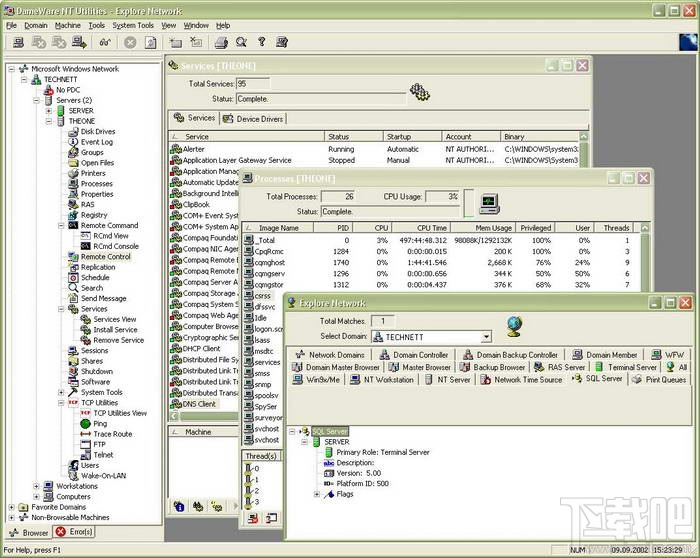
Task: Select Telnet under TCP Utilities
Action: [103, 455]
